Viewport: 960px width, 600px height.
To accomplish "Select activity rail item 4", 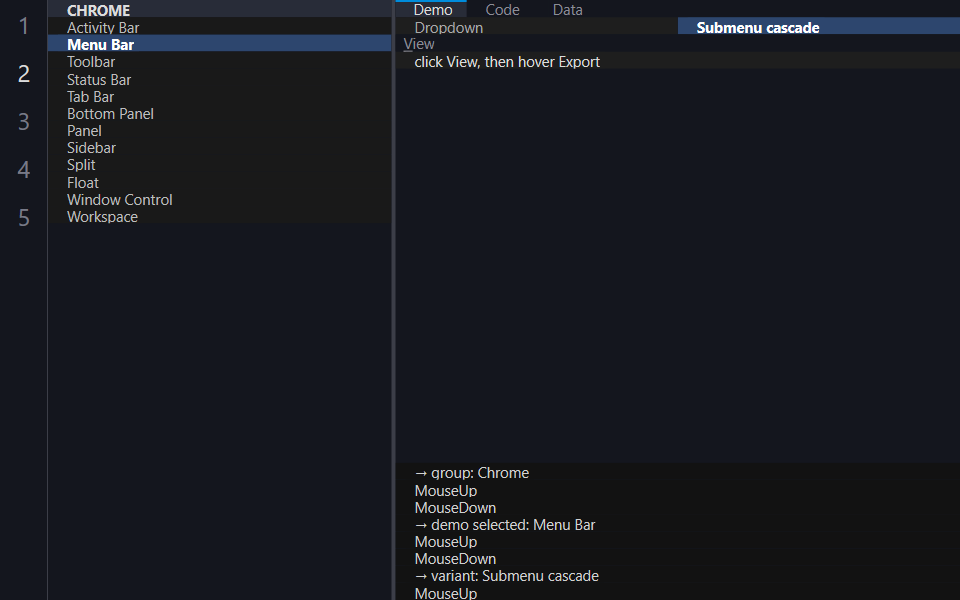I will [24, 169].
